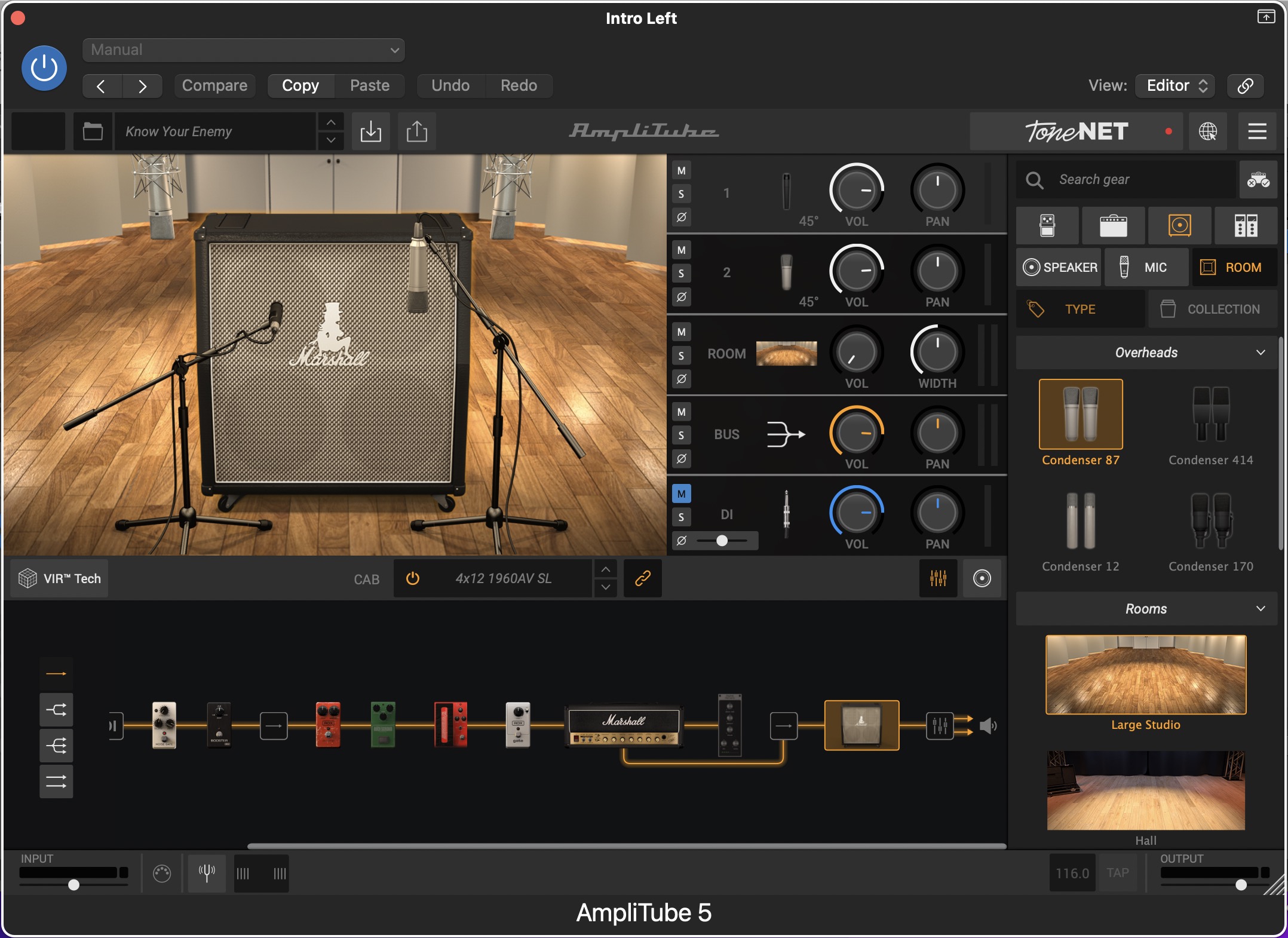Switch to the MIC tab

(x=1146, y=268)
